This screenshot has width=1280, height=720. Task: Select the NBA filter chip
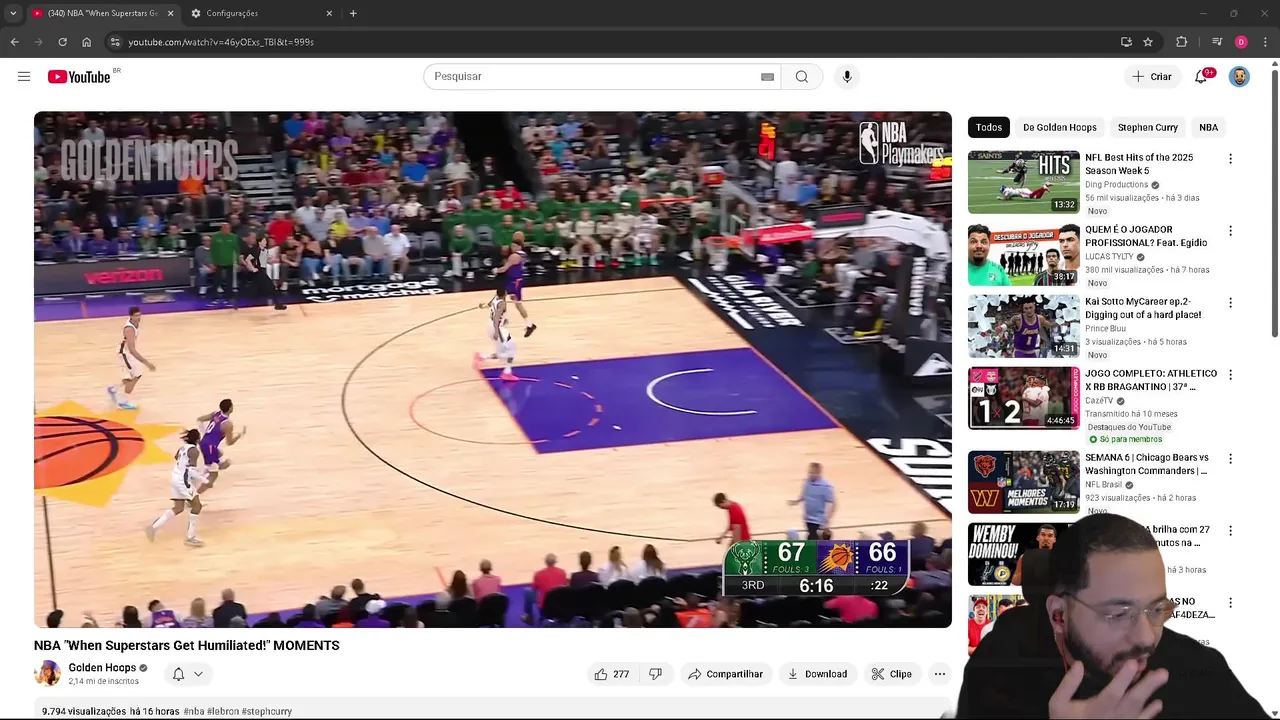1208,127
